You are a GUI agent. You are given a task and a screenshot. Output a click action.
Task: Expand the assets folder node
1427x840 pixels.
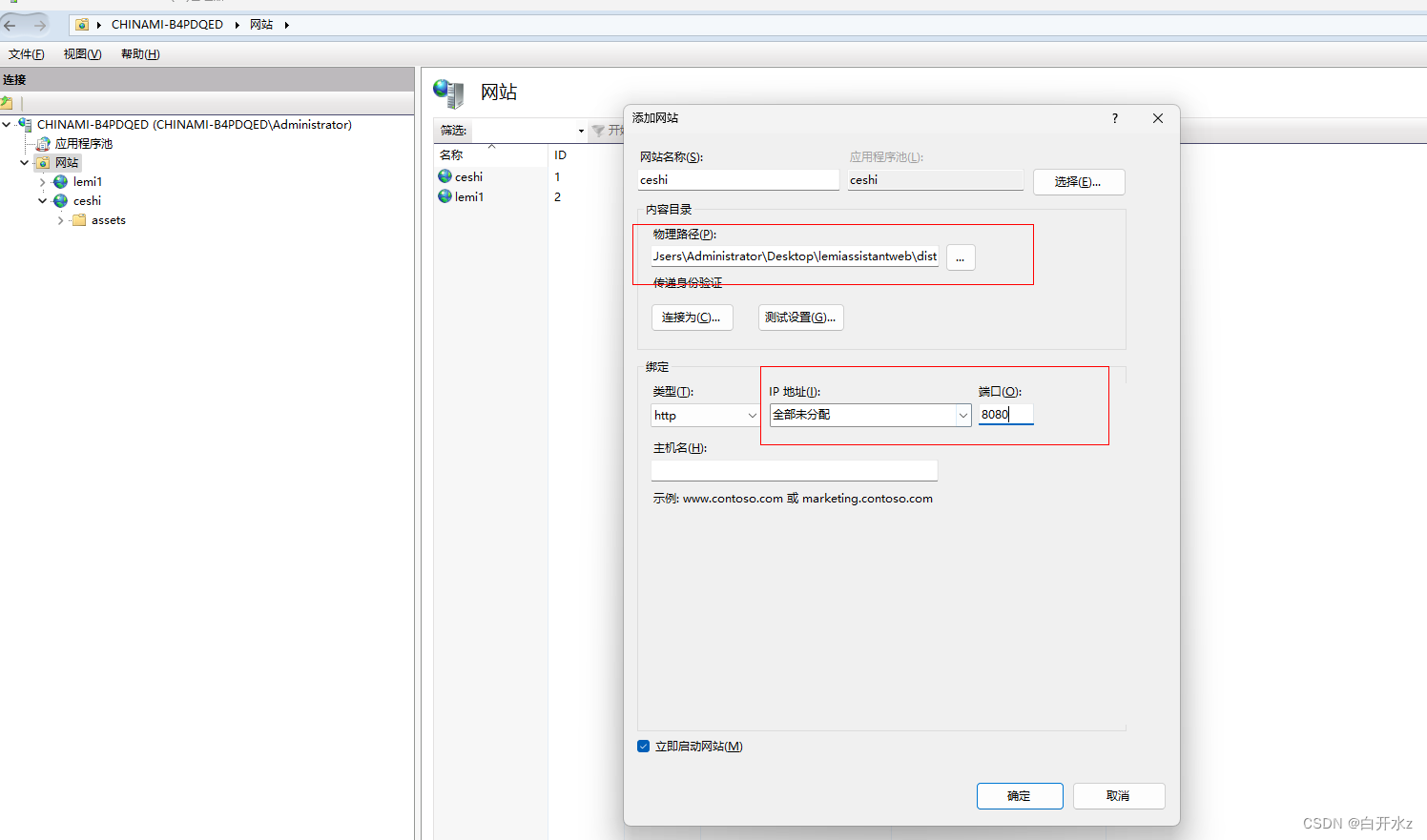point(61,220)
